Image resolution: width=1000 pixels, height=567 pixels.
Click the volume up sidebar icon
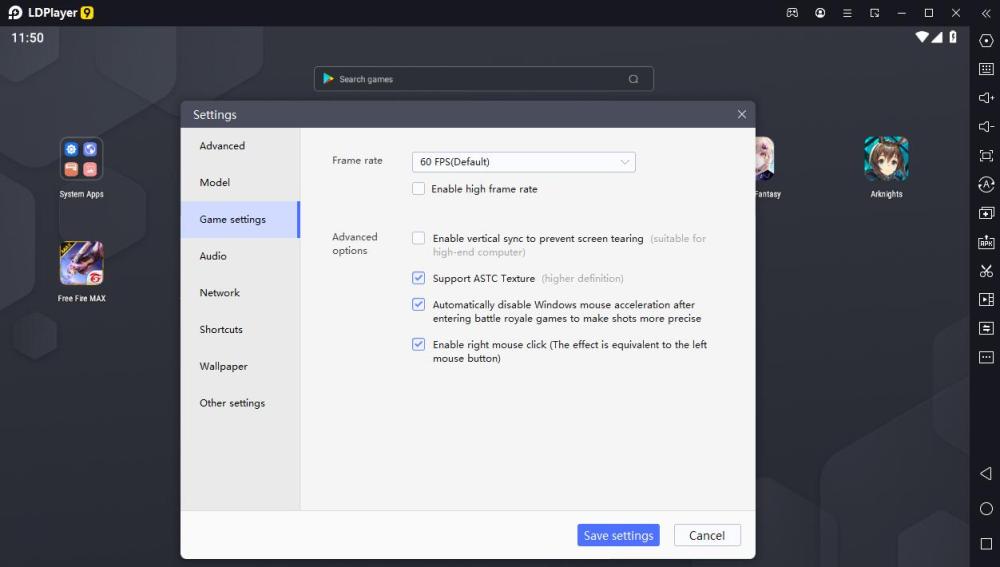[986, 98]
